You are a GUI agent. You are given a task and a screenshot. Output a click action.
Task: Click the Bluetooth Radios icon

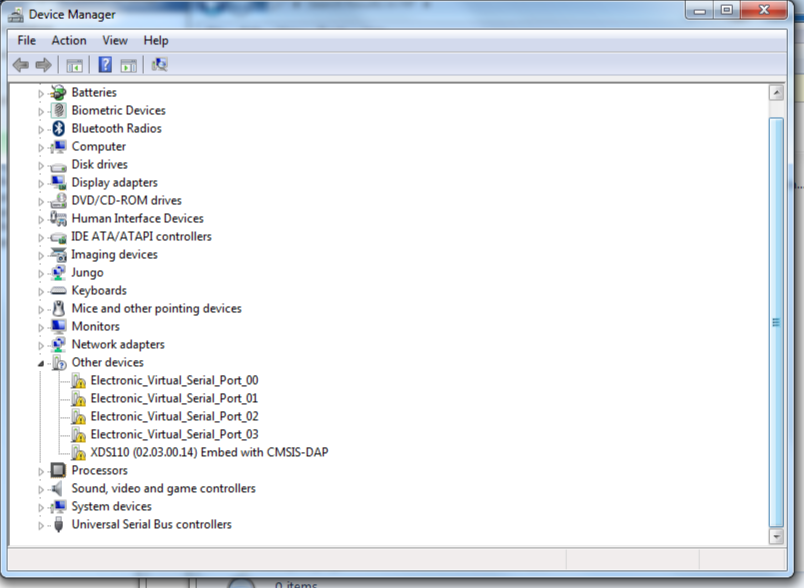[58, 128]
